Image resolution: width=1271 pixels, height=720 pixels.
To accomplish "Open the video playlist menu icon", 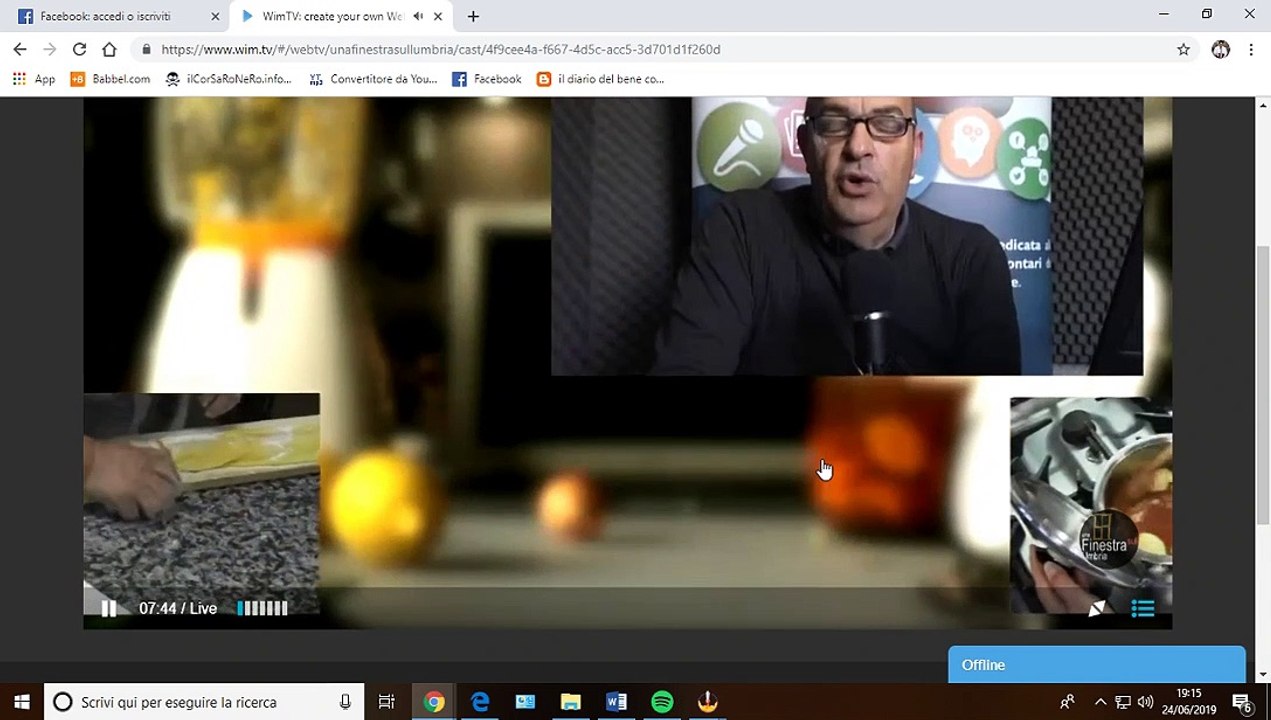I will click(1143, 608).
